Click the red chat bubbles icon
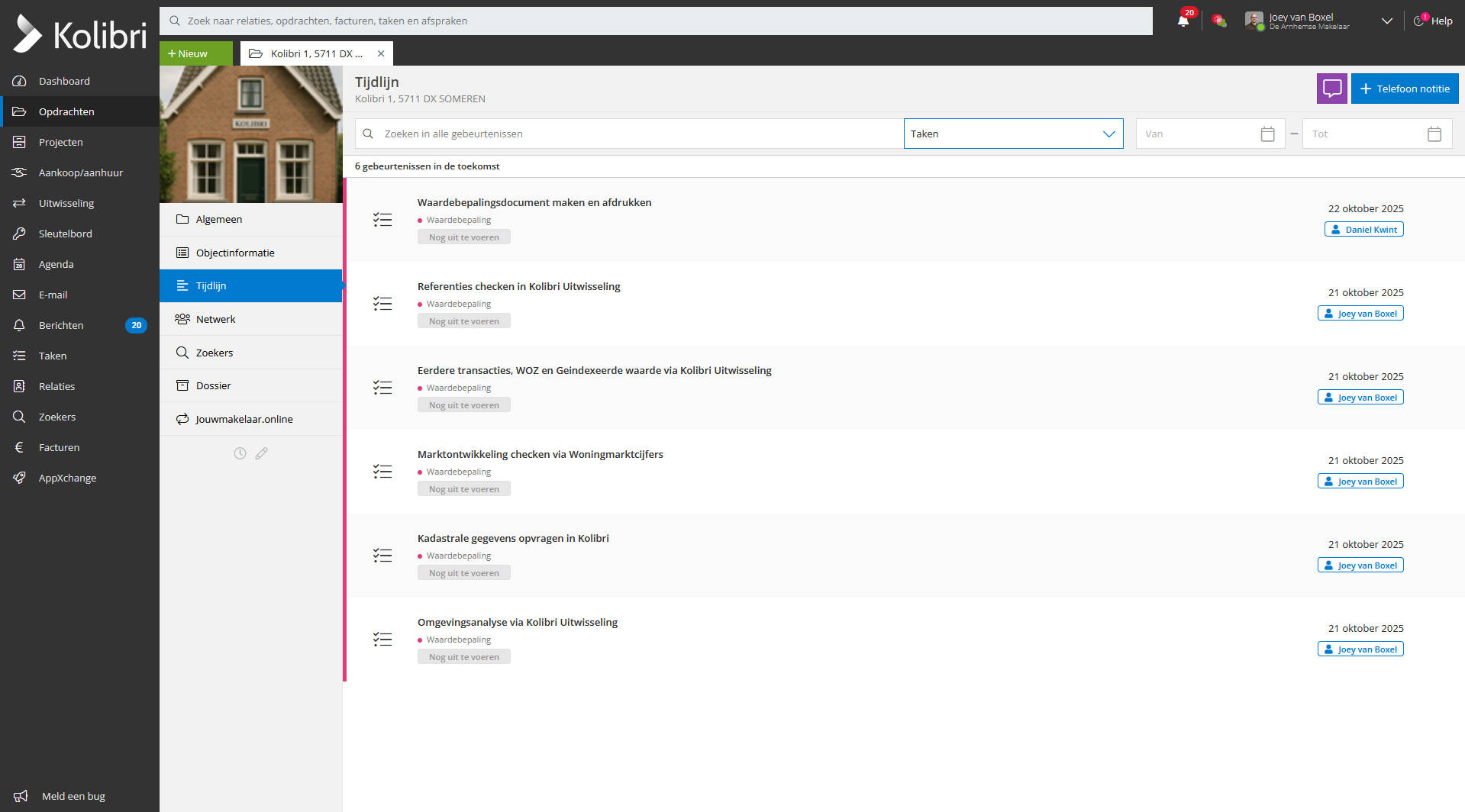The width and height of the screenshot is (1465, 812). pyautogui.click(x=1219, y=21)
